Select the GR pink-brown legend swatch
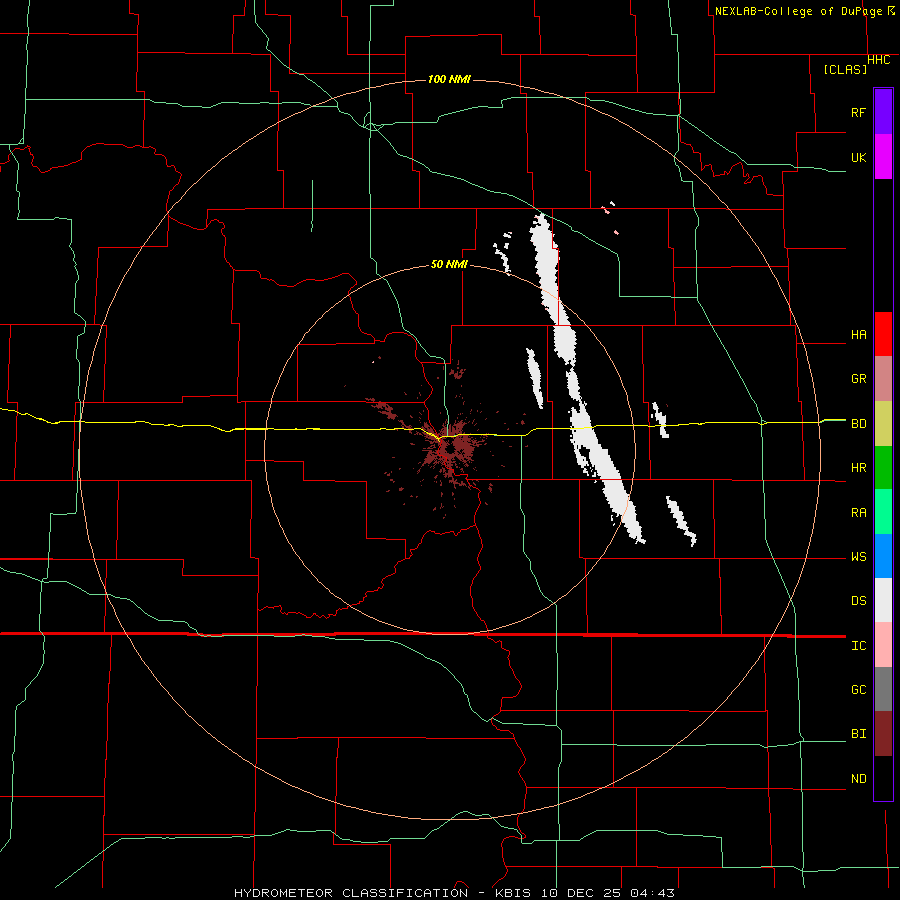 883,379
